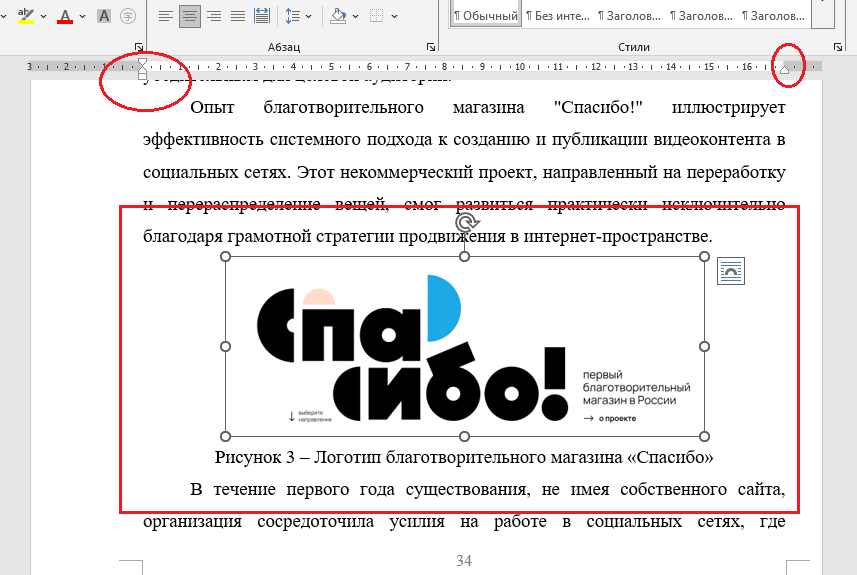Apply distributed alignment
Viewport: 857px width, 575px height.
coord(262,16)
